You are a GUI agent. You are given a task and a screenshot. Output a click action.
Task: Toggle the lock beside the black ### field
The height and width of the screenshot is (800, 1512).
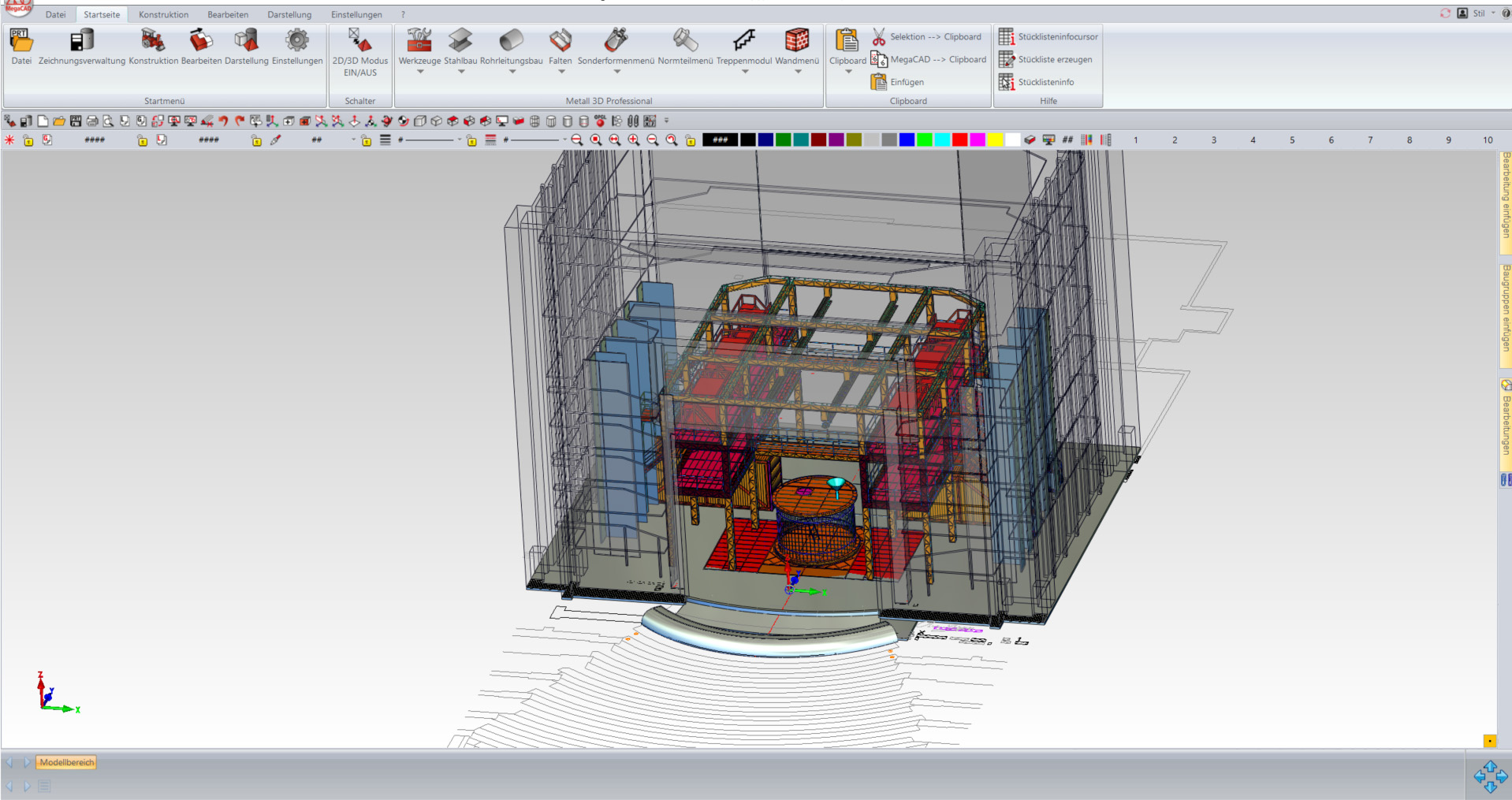[691, 140]
